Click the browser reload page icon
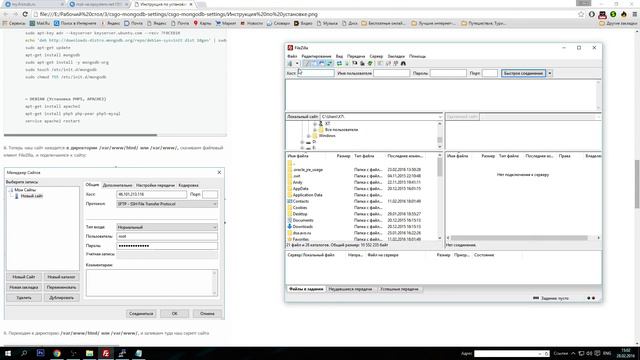Image resolution: width=640 pixels, height=360 pixels. (25, 14)
